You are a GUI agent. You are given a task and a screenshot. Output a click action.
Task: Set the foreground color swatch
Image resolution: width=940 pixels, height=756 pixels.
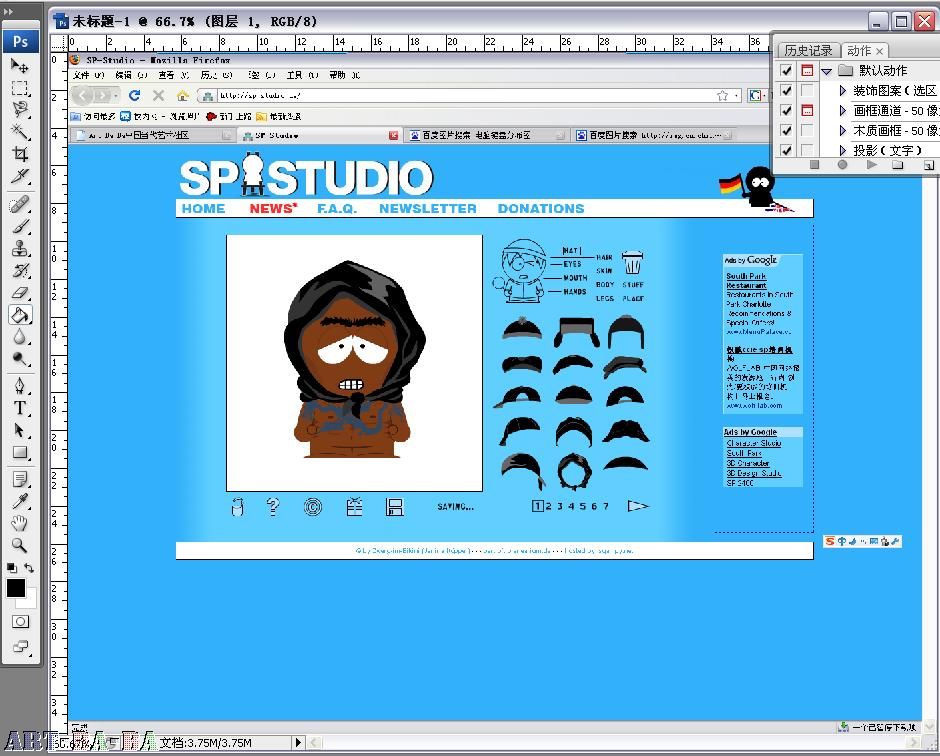(16, 588)
